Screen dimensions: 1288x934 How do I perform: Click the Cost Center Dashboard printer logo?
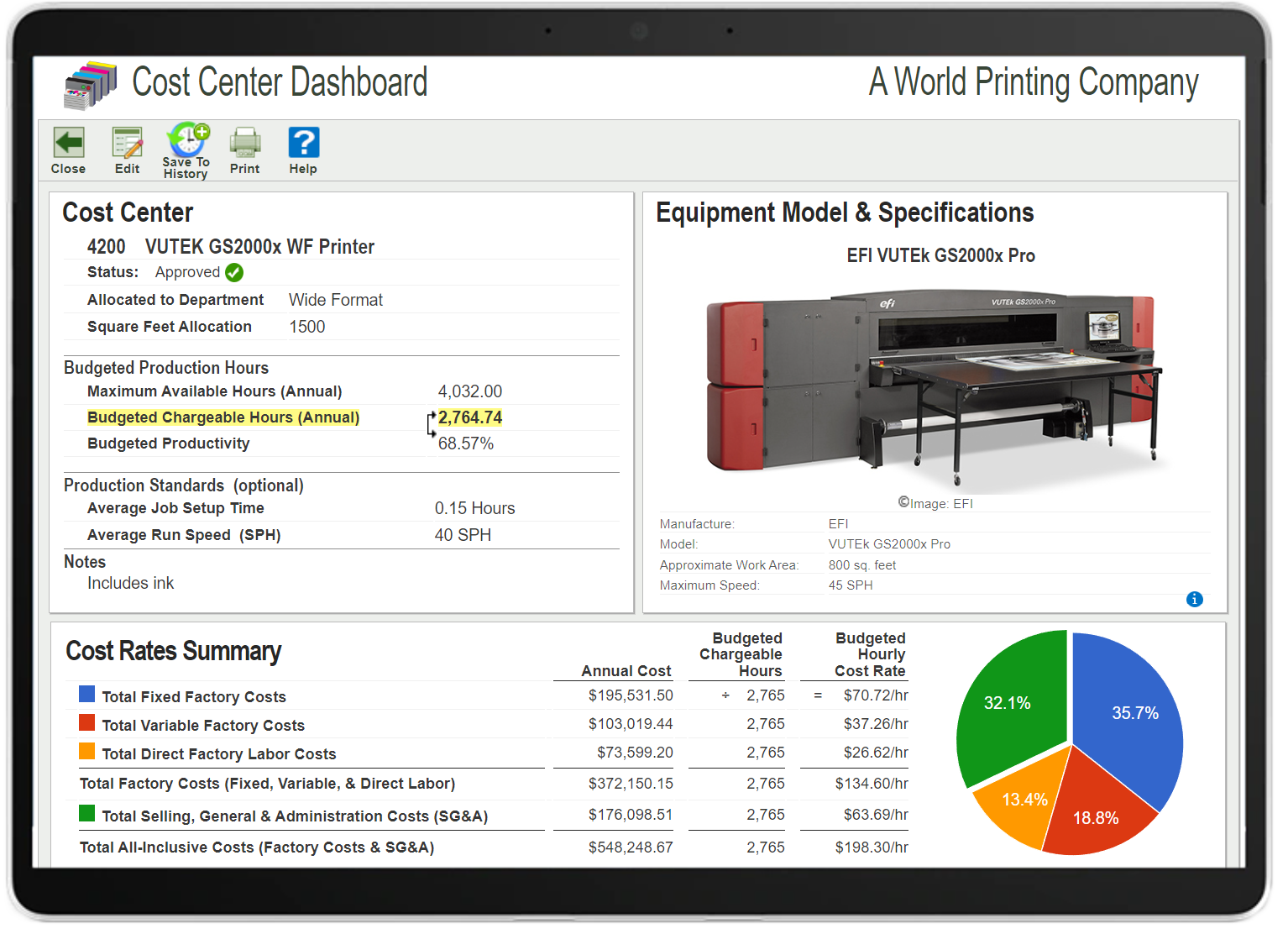(90, 86)
